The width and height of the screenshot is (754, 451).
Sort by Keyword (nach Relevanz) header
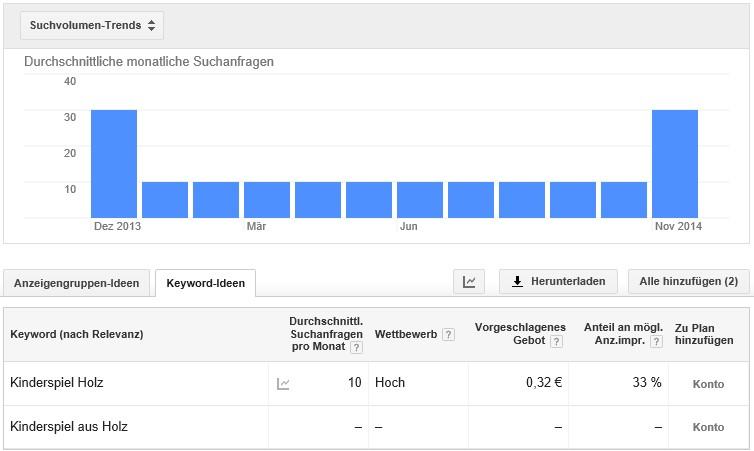76,334
